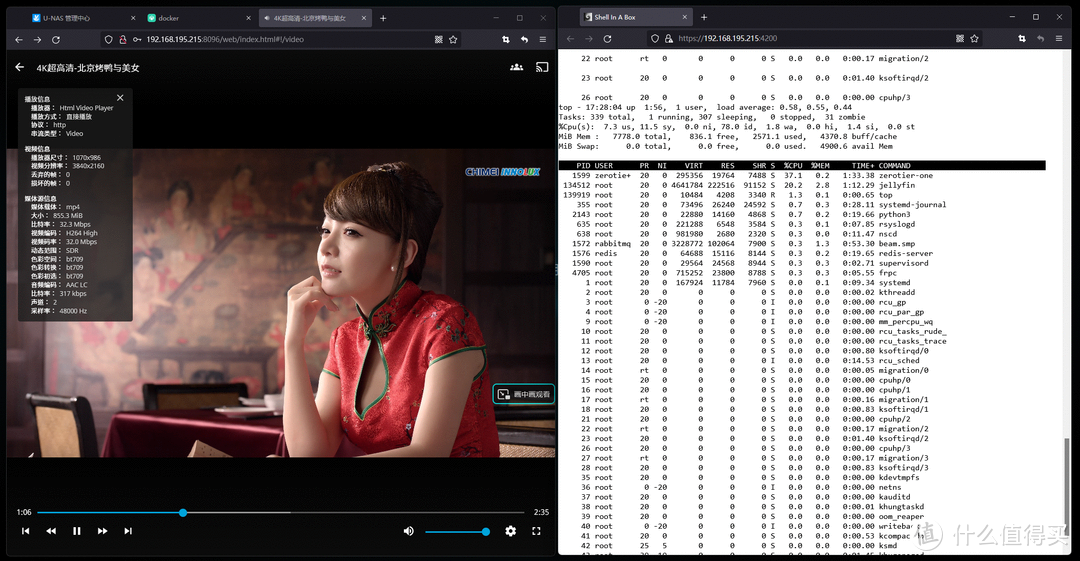This screenshot has height=561, width=1080.
Task: Switch to the docker tab
Action: tap(195, 18)
